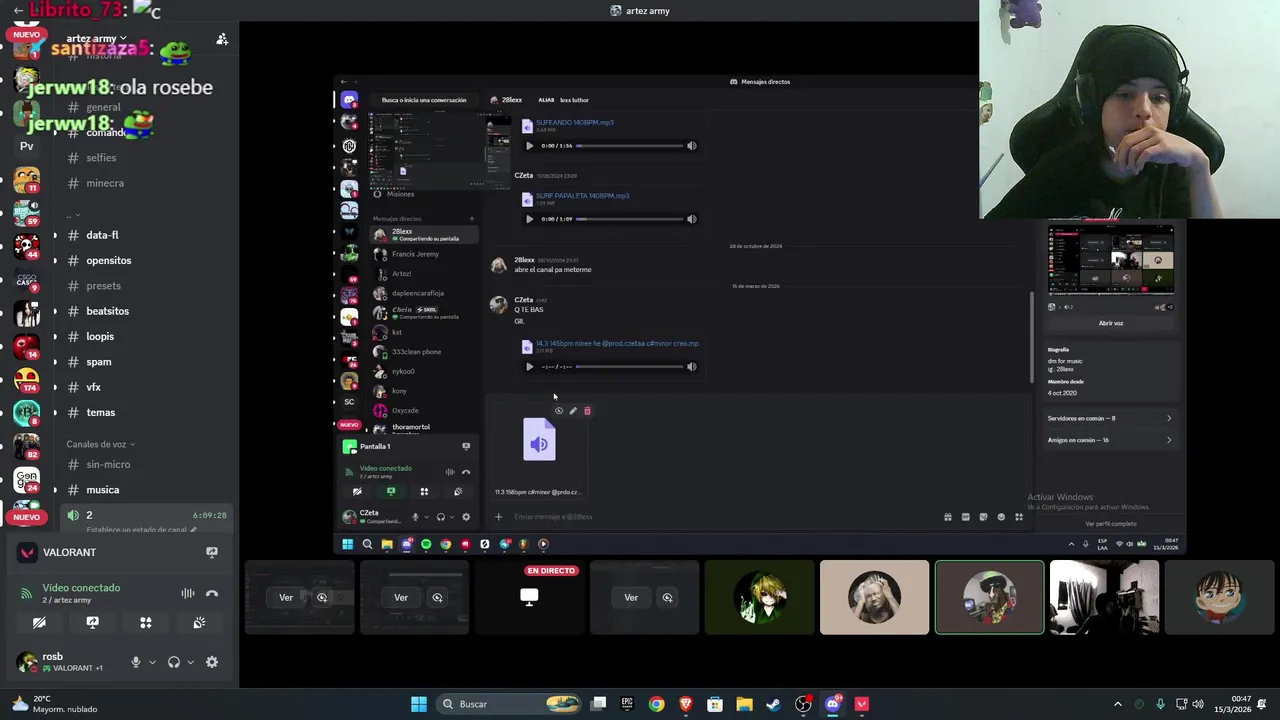This screenshot has height=720, width=1280.
Task: Add attachment plus in message box
Action: click(498, 517)
